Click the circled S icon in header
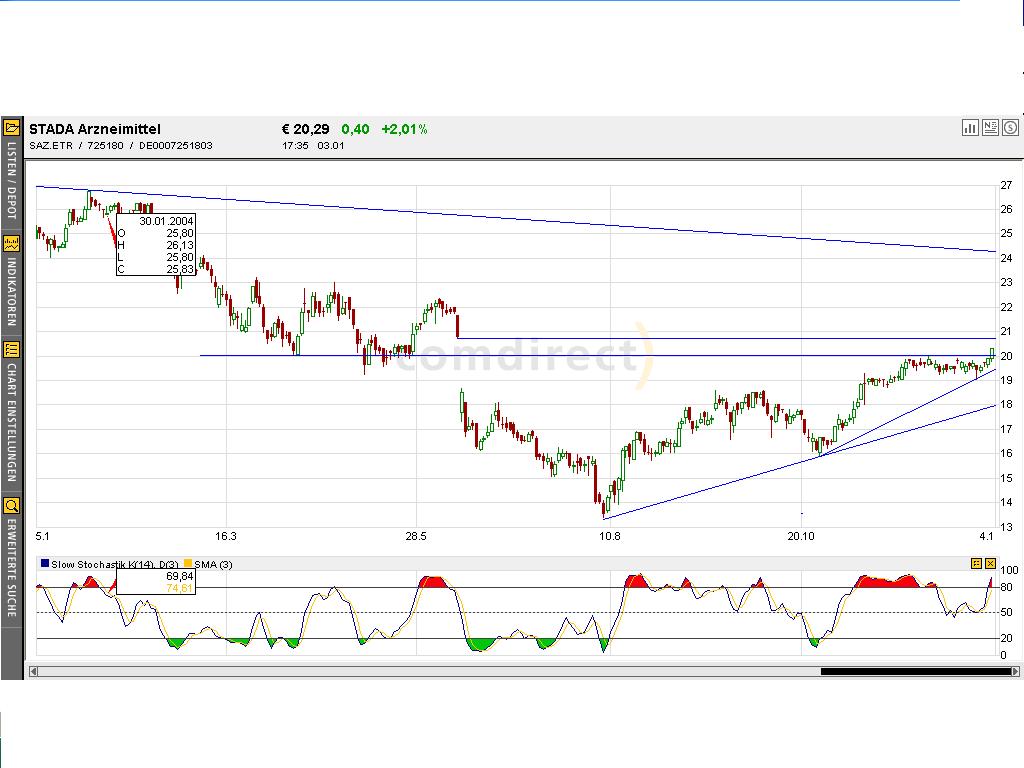This screenshot has height=768, width=1024. (x=1010, y=128)
